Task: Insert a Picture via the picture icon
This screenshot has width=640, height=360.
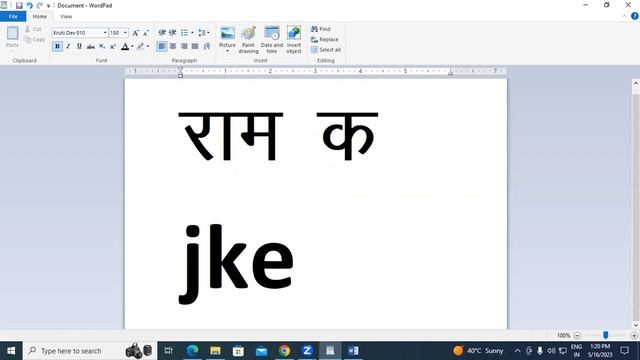Action: [x=227, y=33]
